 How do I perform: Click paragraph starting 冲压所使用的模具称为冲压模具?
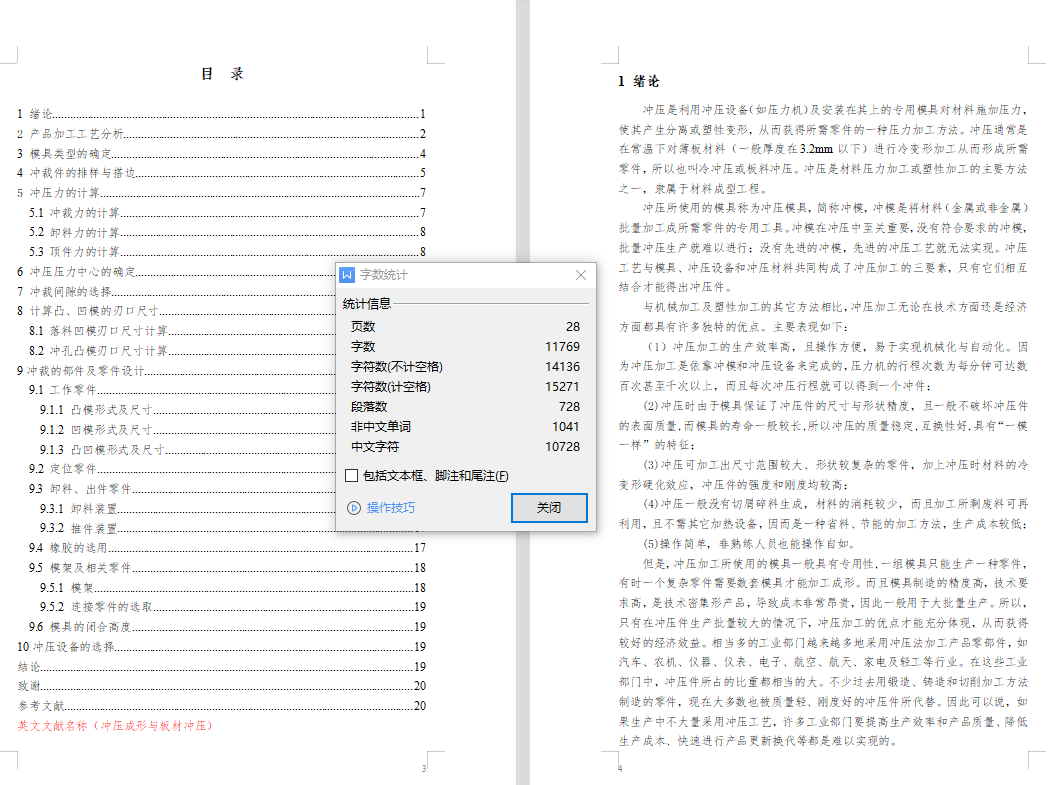(x=823, y=248)
